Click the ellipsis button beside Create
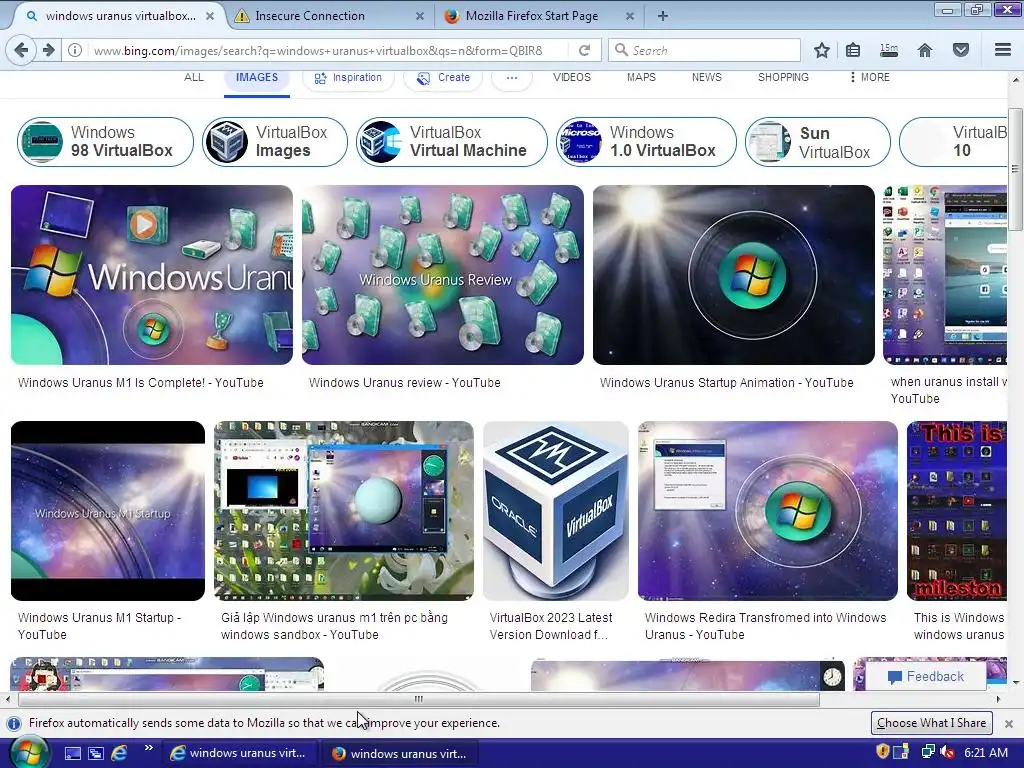The image size is (1024, 768). coord(511,78)
